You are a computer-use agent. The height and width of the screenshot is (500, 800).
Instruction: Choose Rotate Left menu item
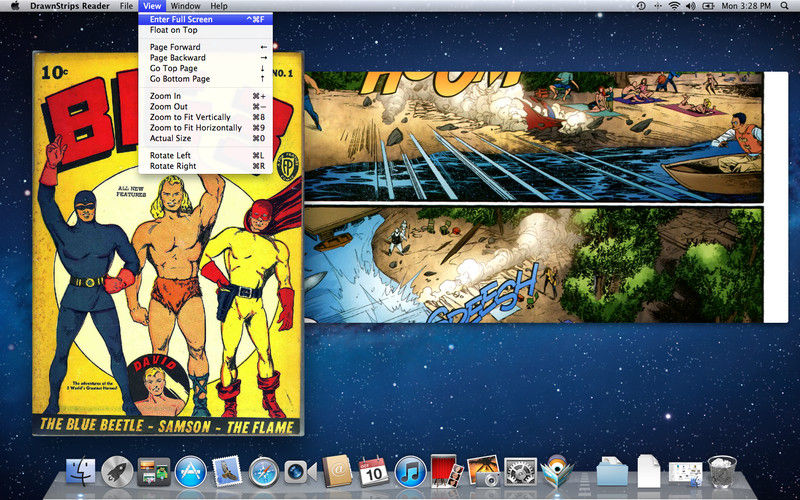coord(205,155)
